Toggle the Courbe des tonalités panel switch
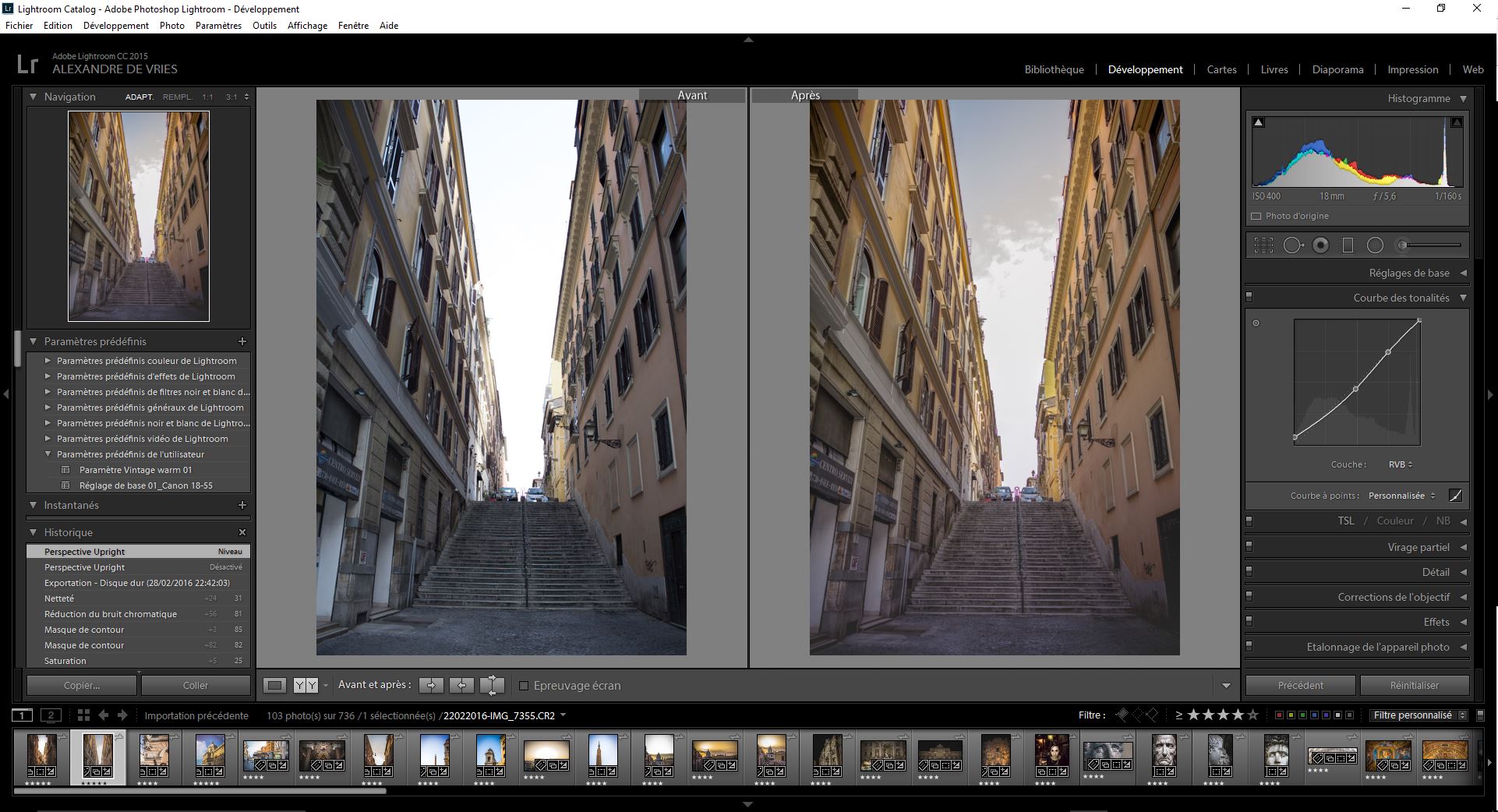 [x=1249, y=297]
